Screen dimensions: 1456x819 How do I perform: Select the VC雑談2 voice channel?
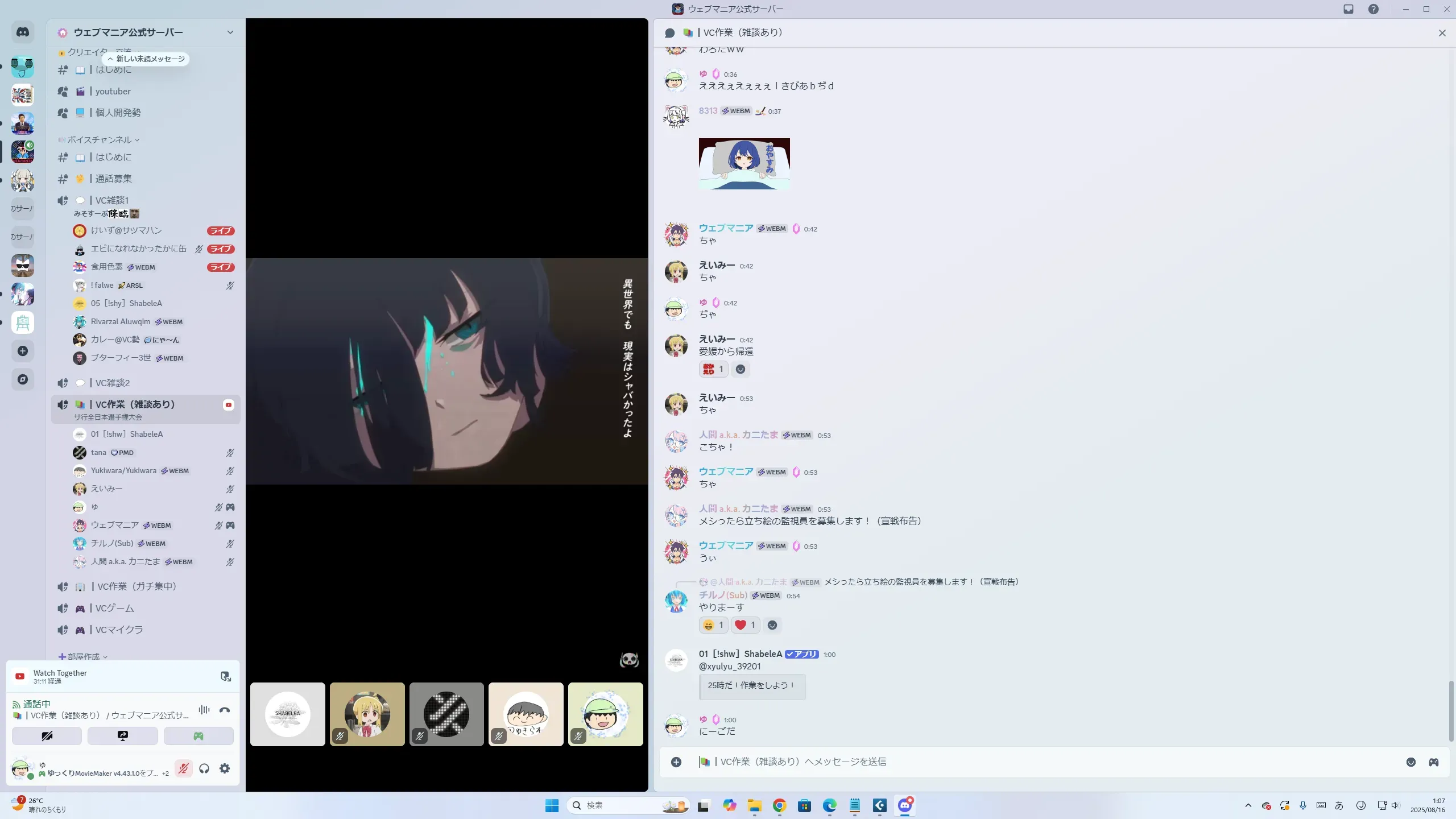pos(113,383)
